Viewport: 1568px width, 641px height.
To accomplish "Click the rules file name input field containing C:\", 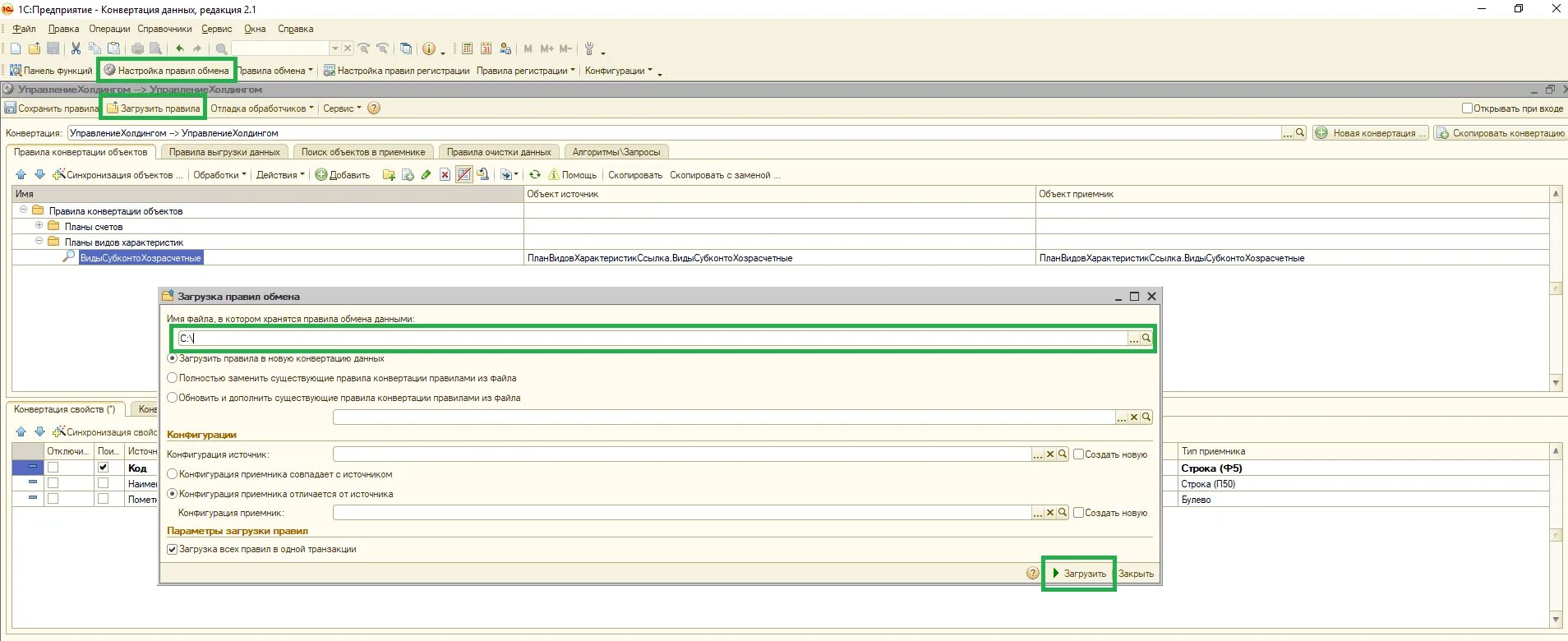I will [x=653, y=338].
